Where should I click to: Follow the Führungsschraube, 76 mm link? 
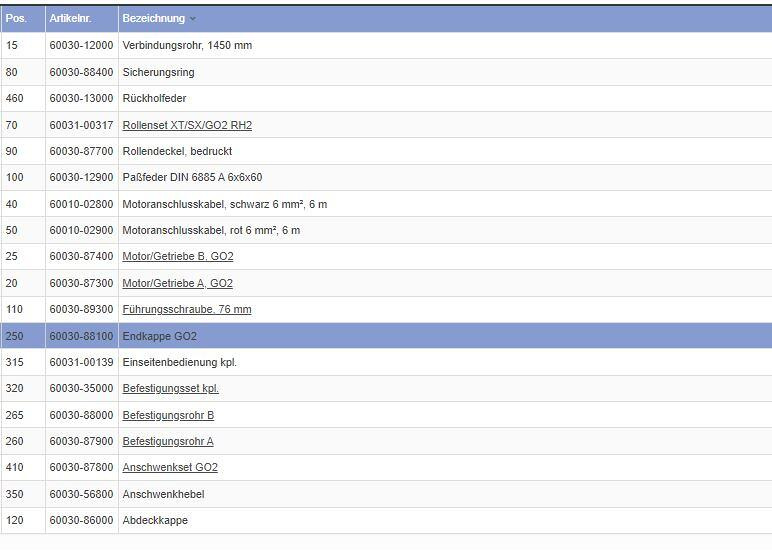tap(187, 310)
